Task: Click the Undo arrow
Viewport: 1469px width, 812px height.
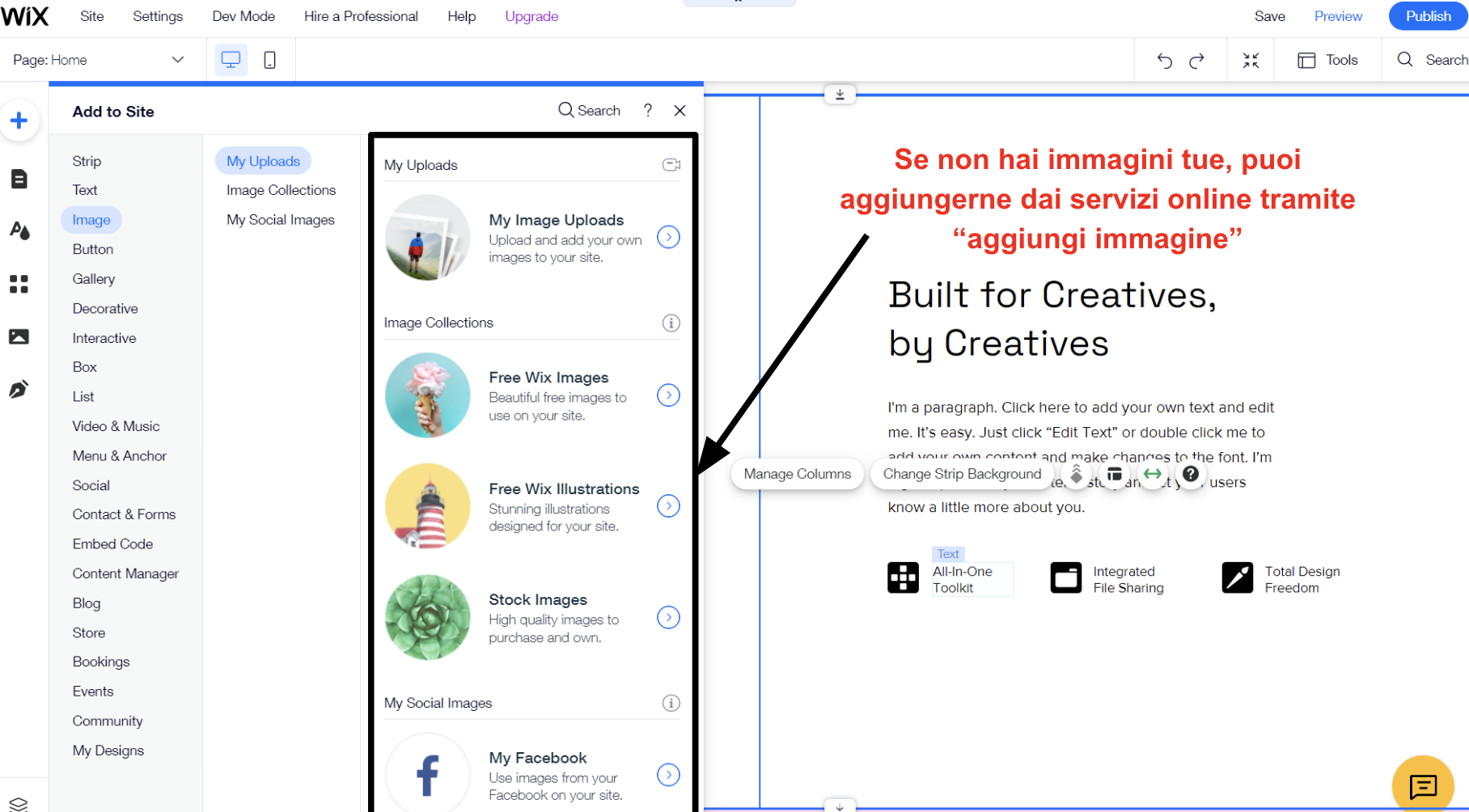Action: pos(1164,61)
